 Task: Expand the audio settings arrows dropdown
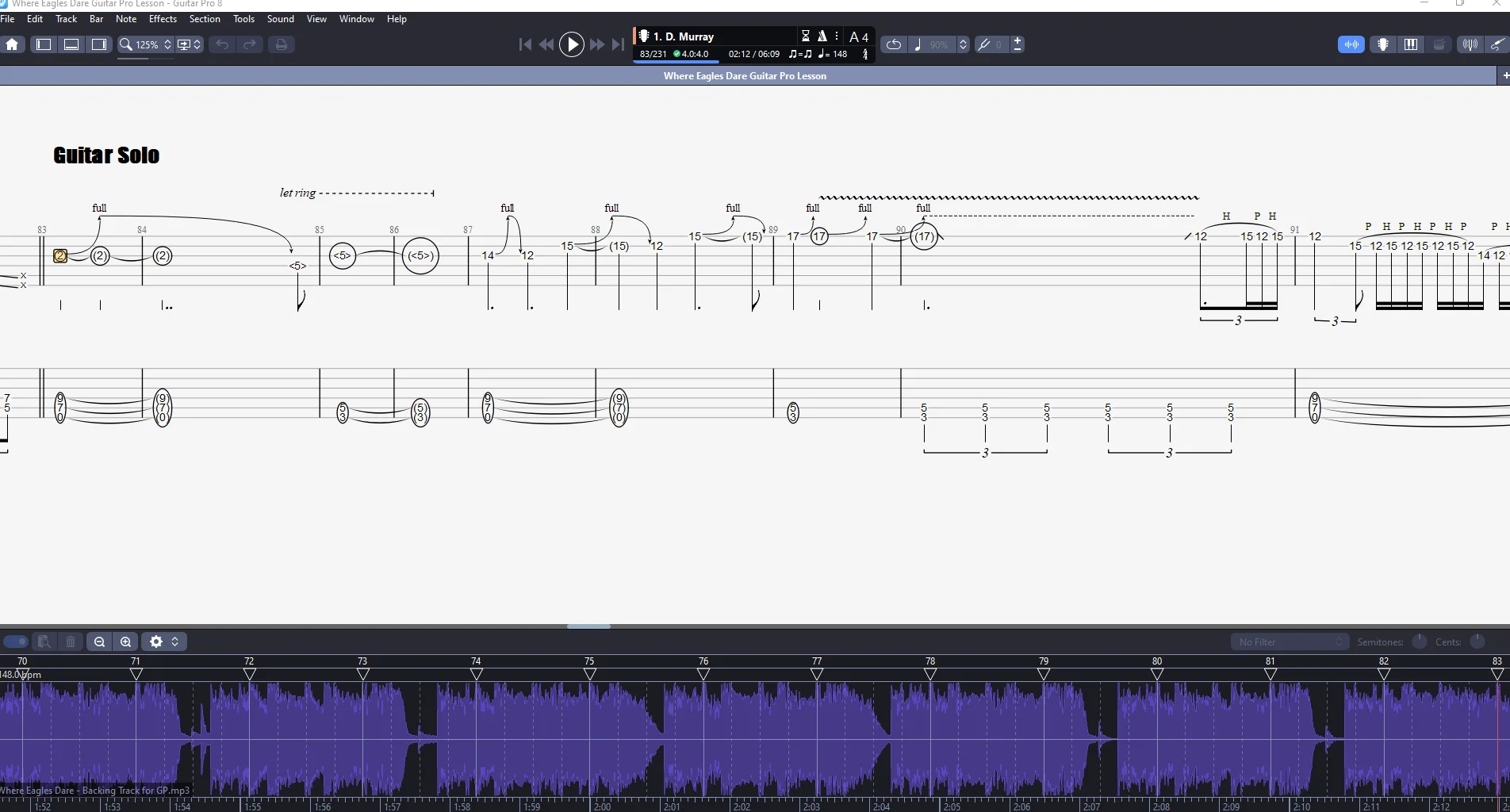(x=175, y=642)
